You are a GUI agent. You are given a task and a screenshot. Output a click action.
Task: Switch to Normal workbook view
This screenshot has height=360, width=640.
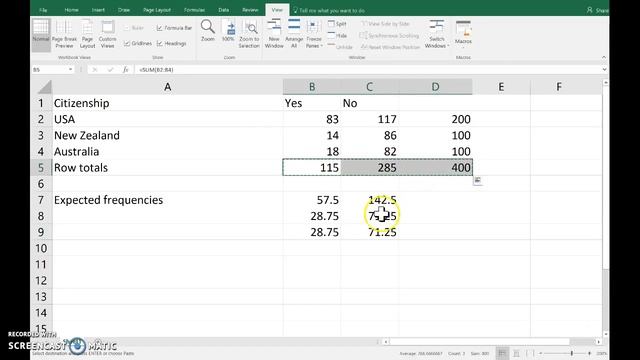click(x=41, y=34)
